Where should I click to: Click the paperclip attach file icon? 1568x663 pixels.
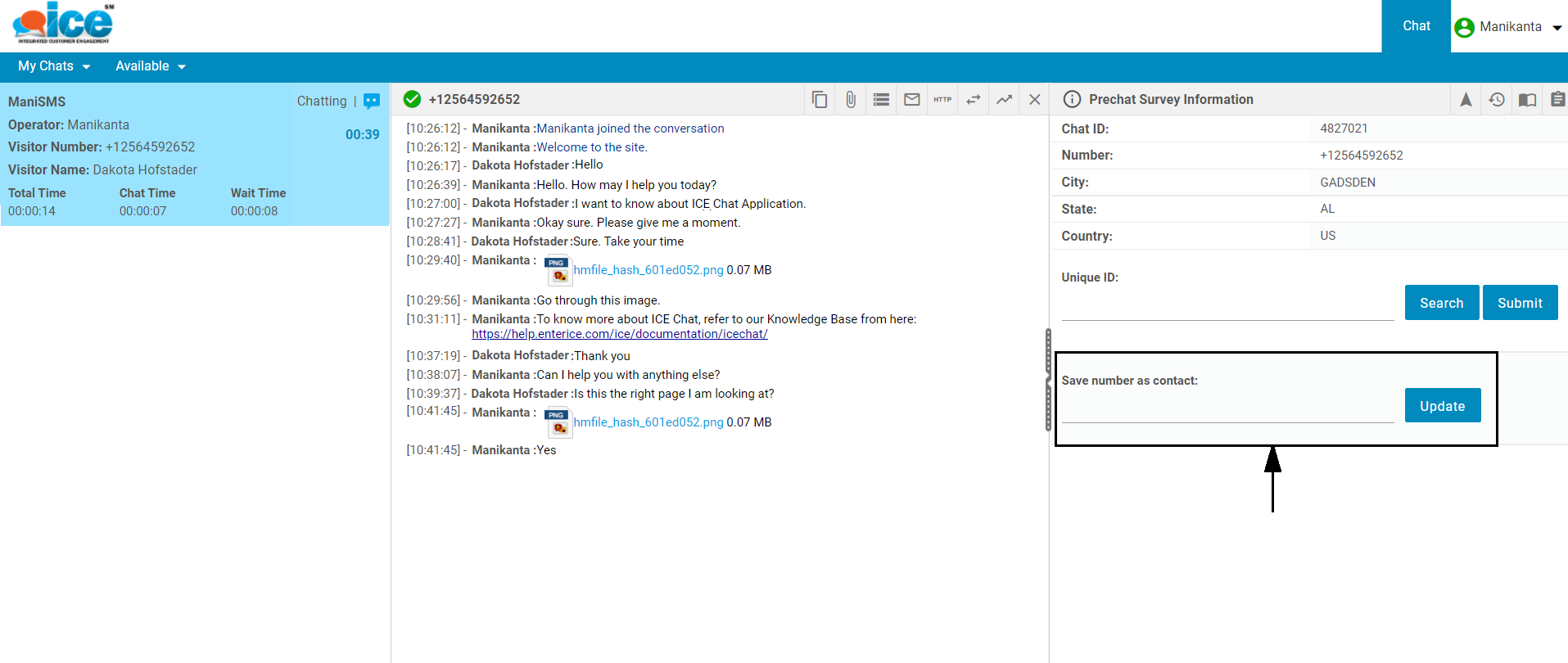coord(851,100)
